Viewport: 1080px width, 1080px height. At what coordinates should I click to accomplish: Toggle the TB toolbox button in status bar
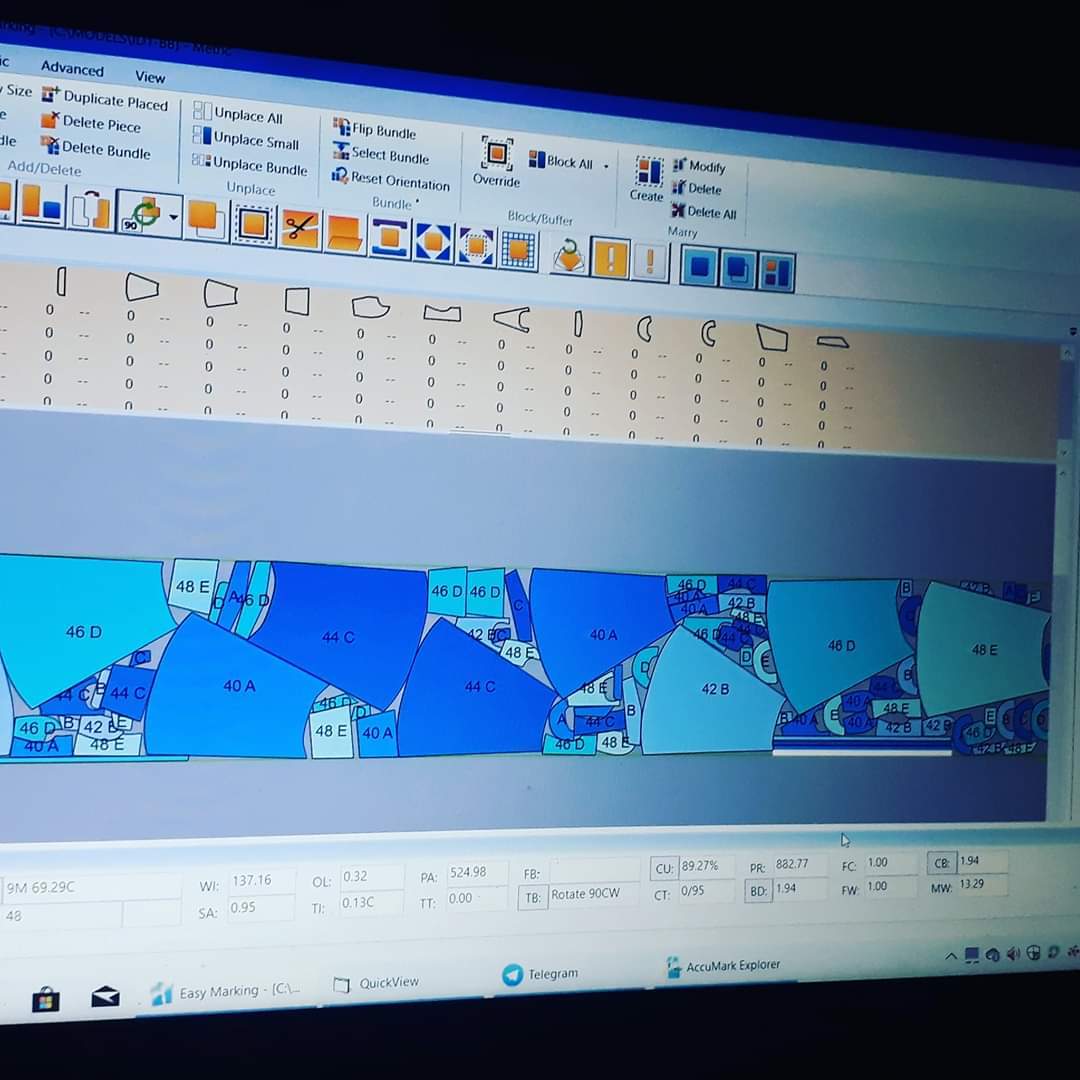click(x=533, y=896)
